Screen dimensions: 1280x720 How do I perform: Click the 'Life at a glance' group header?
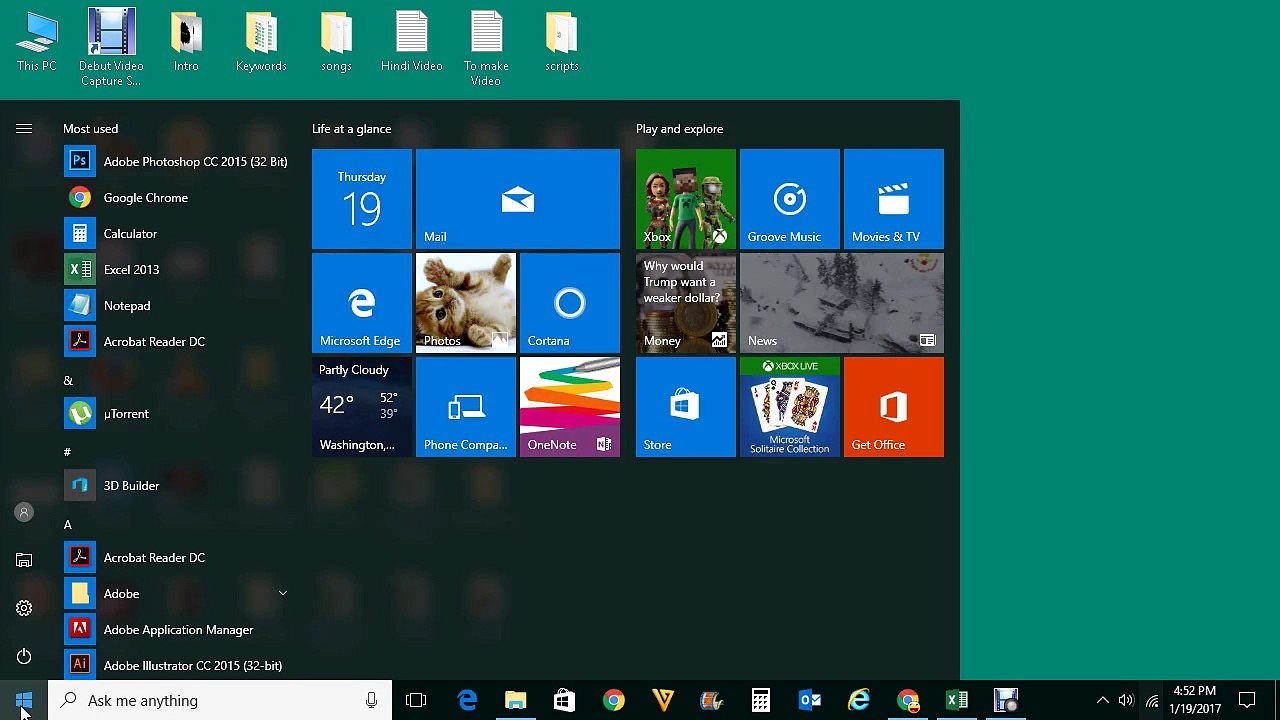coord(351,129)
